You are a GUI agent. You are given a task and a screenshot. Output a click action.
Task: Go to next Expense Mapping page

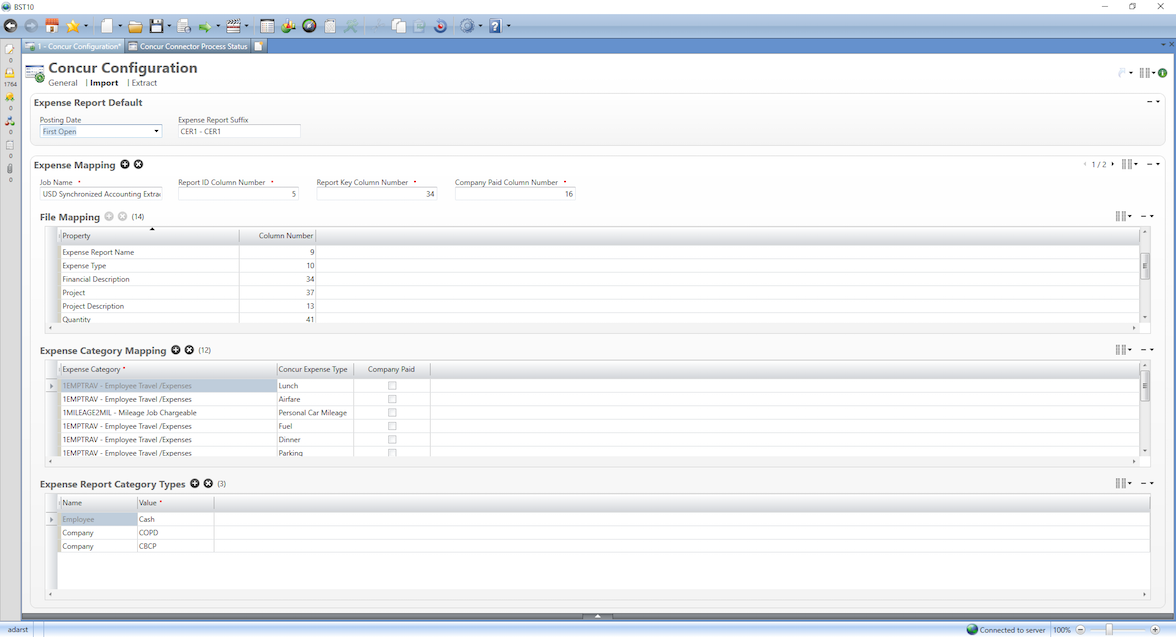click(1112, 164)
